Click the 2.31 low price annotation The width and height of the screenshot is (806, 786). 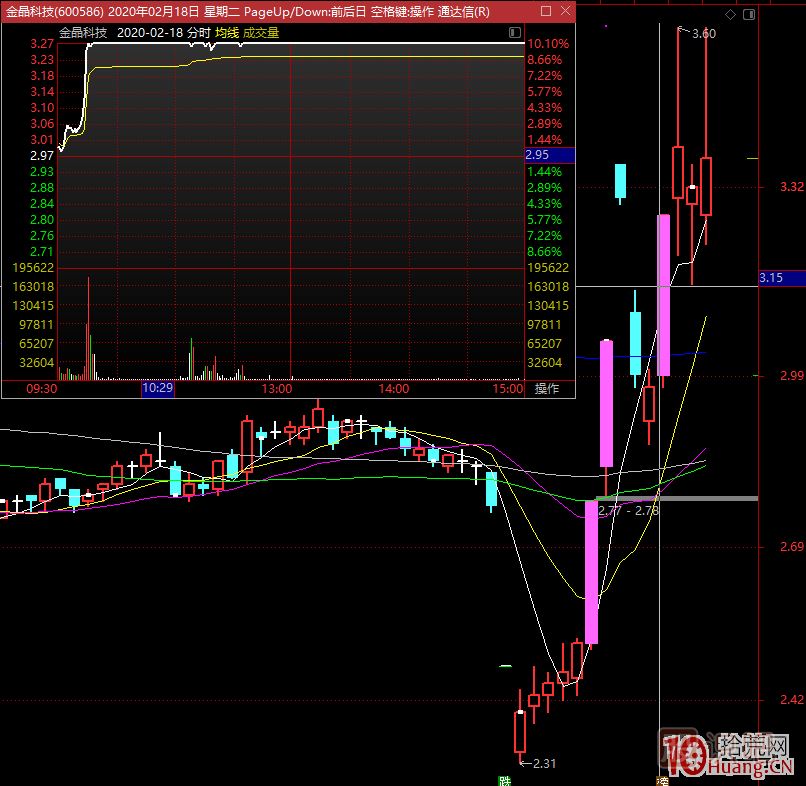click(544, 764)
